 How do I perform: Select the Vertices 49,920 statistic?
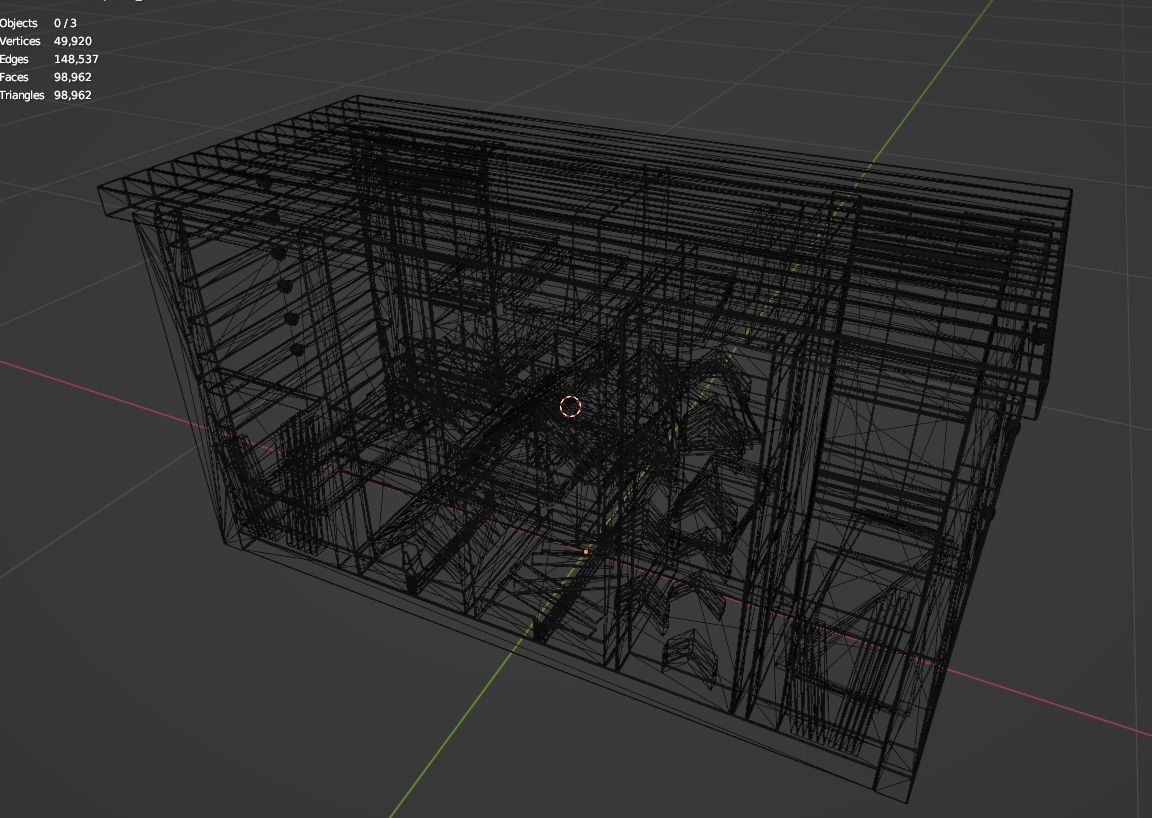tap(46, 41)
